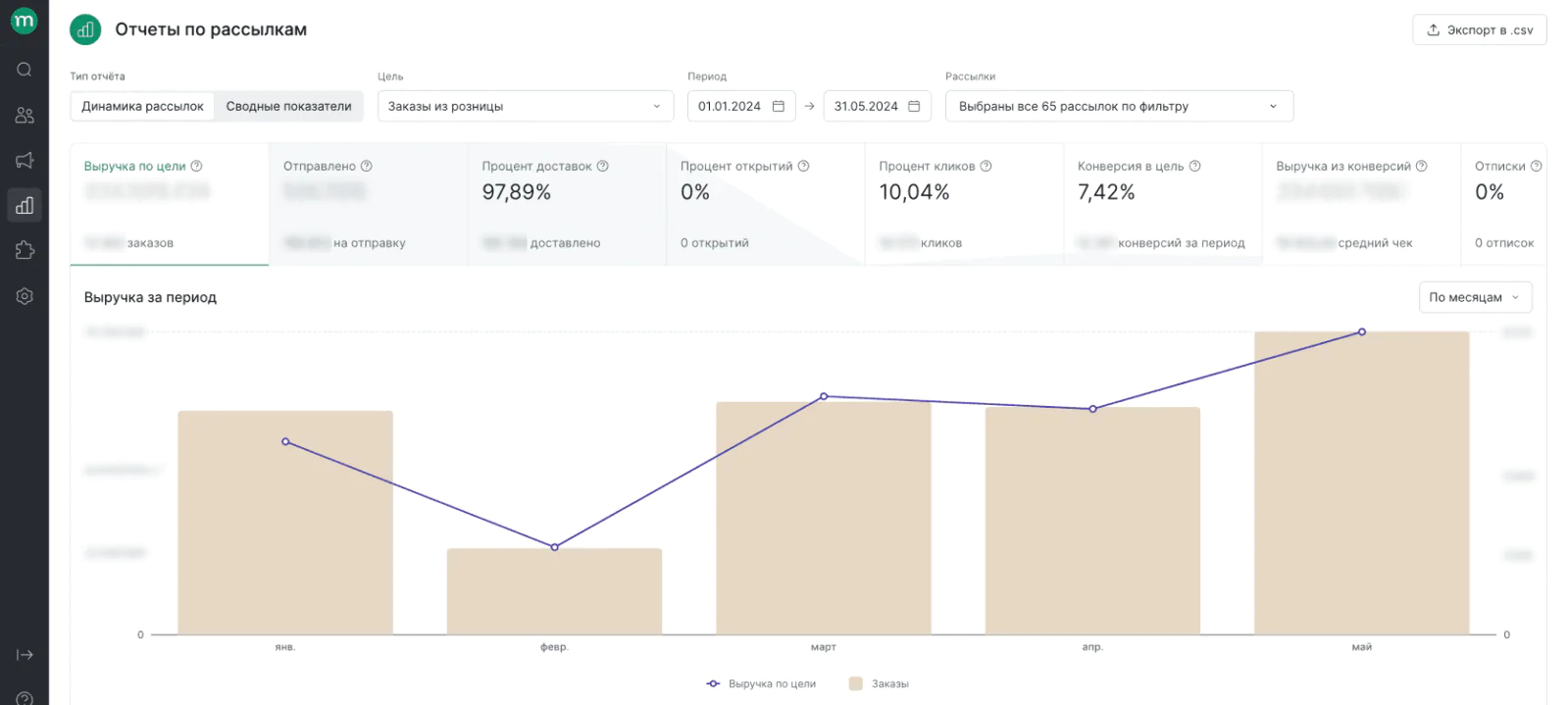
Task: Open the end date calendar icon for 31.05.2024
Action: 914,106
